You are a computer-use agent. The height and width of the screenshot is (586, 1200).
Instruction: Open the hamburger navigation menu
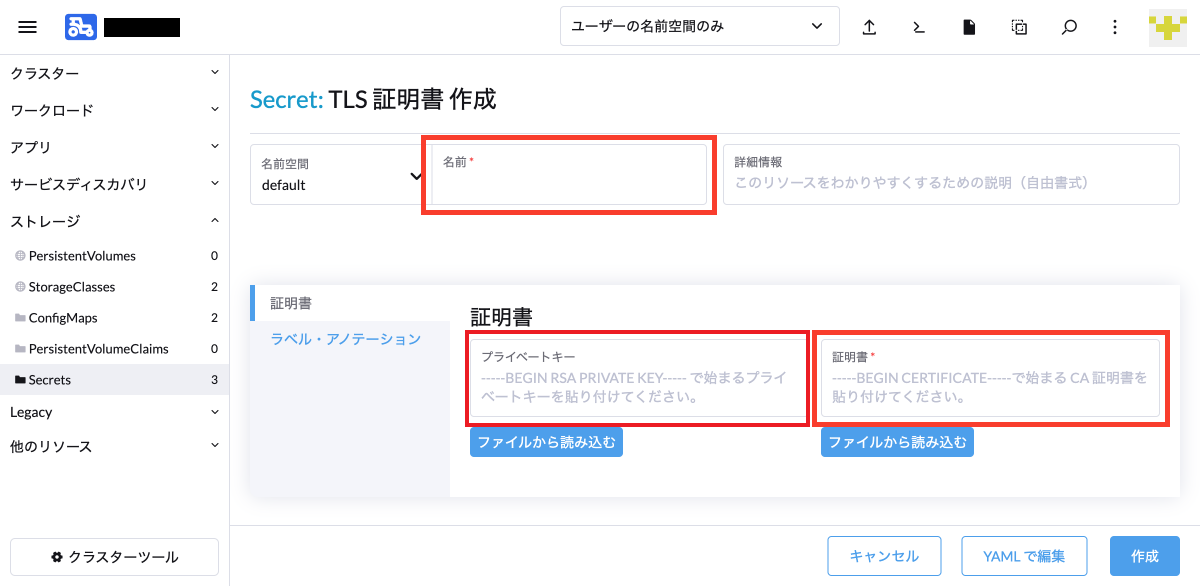pyautogui.click(x=28, y=27)
